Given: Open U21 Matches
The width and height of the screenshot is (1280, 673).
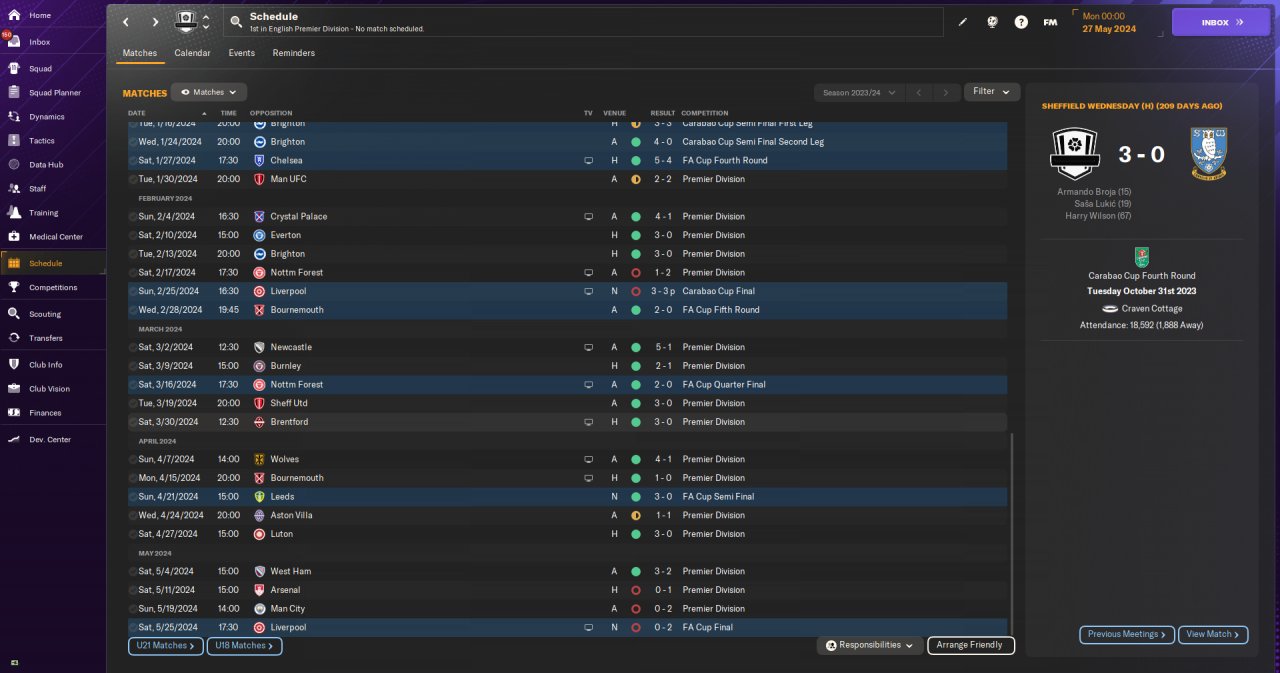Looking at the screenshot, I should (166, 646).
